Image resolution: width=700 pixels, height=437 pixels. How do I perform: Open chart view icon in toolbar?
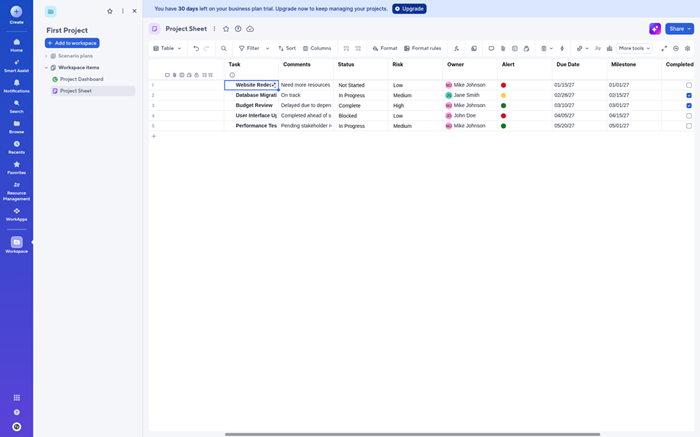click(609, 48)
